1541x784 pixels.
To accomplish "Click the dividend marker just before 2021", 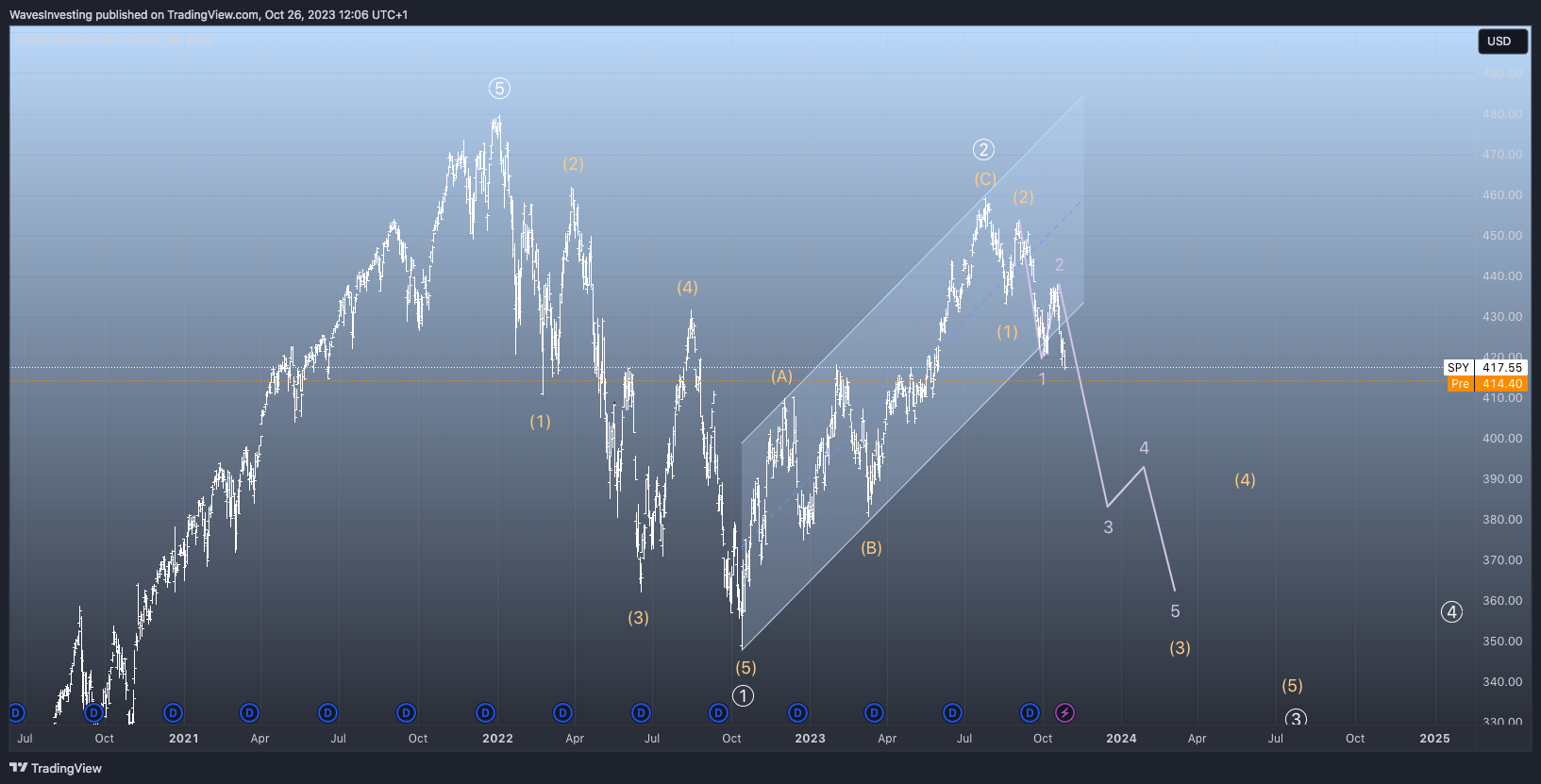I will pos(173,712).
